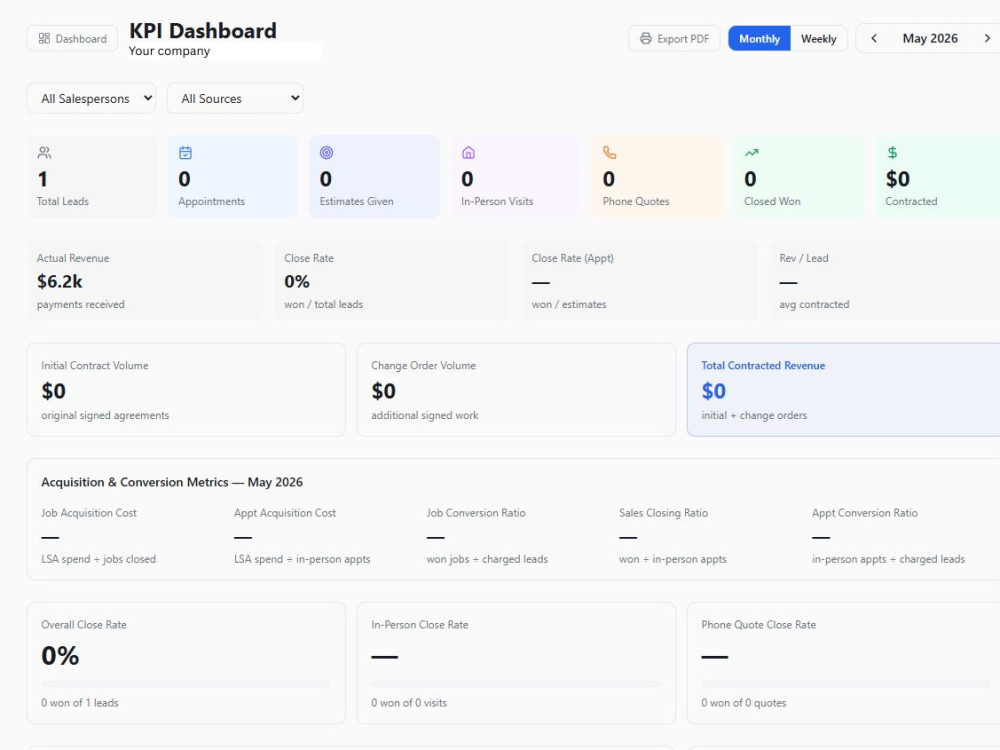
Task: Click the people icon on Total Leads card
Action: click(44, 152)
